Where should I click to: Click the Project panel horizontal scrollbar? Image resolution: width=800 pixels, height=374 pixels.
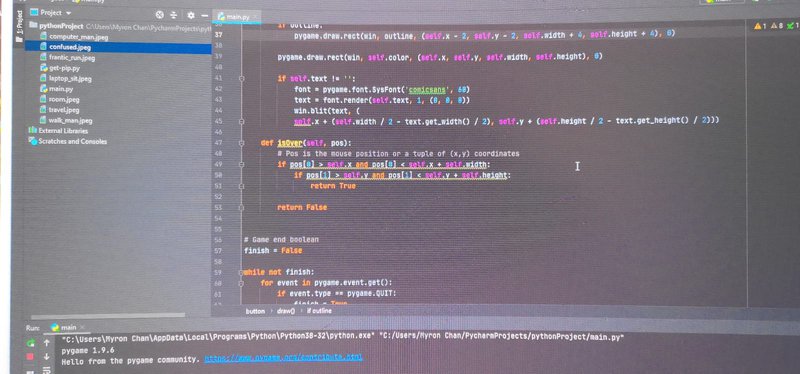coord(107,316)
